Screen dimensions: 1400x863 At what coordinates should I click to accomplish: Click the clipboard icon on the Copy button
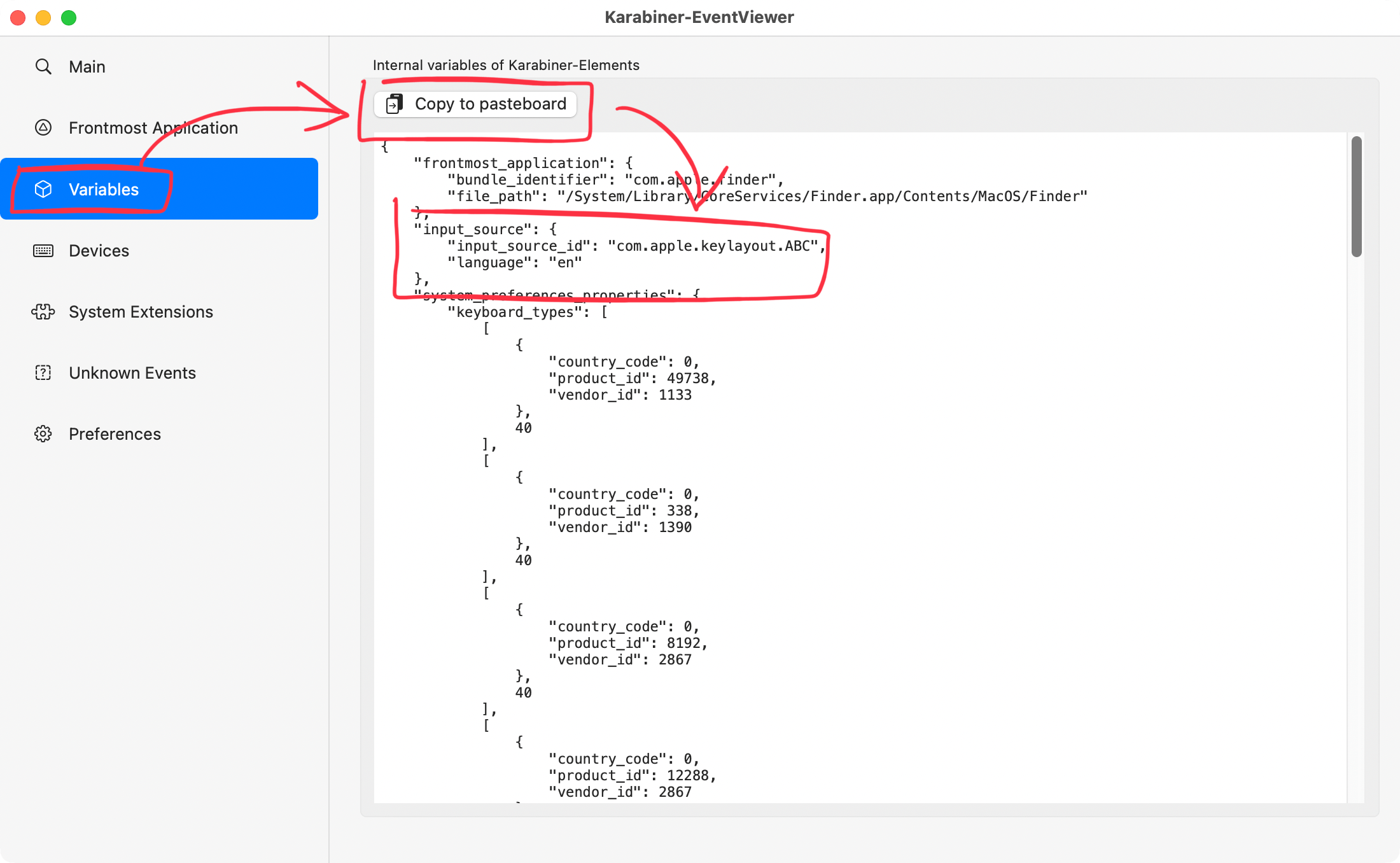tap(395, 104)
